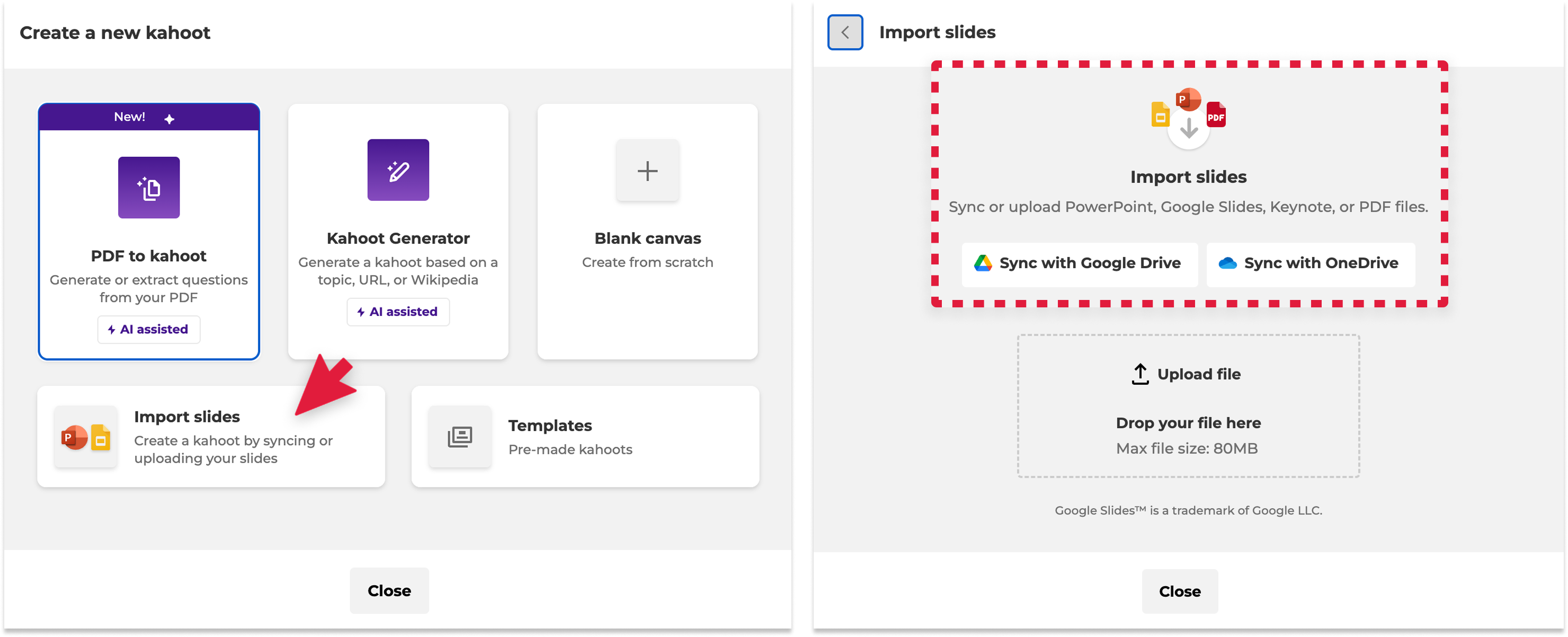Close the Create a new kahoot dialog
1568x637 pixels.
click(389, 591)
